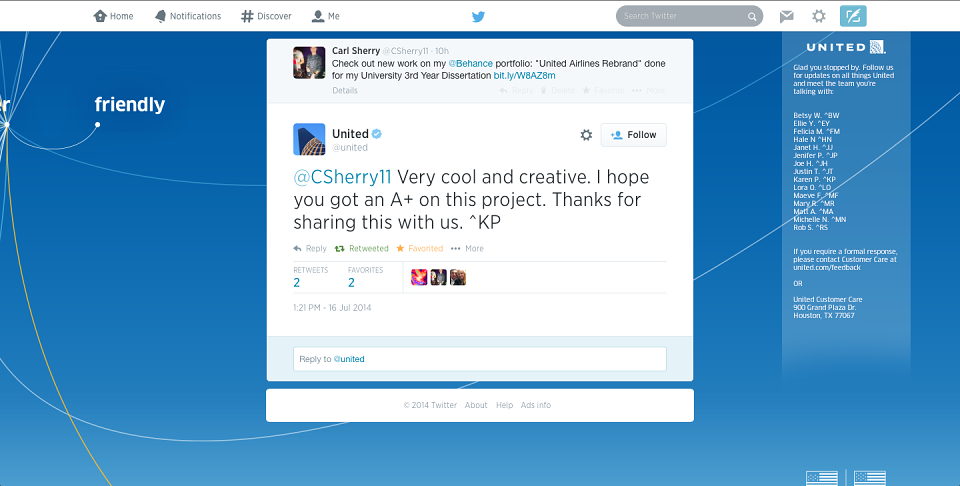This screenshot has height=486, width=960.
Task: Click the 1:21 PM - 16 Jul 2014 timestamp
Action: [x=332, y=308]
